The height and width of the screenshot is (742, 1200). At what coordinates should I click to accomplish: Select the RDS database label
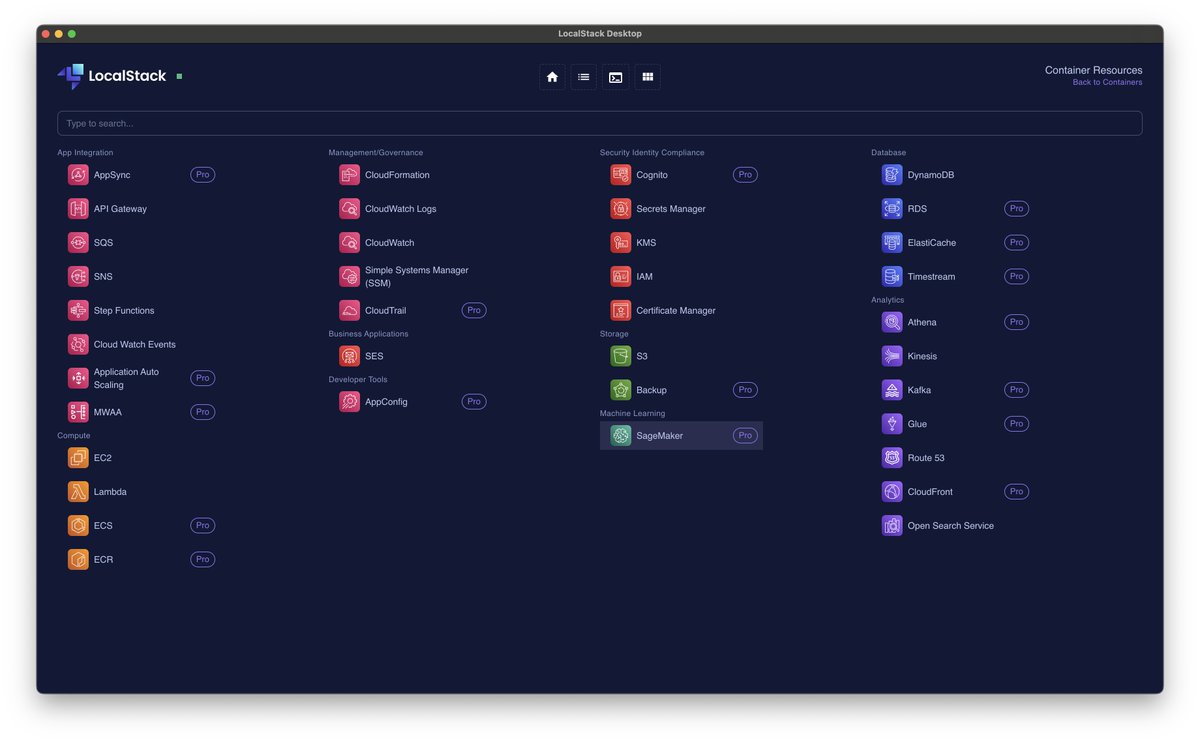point(918,209)
